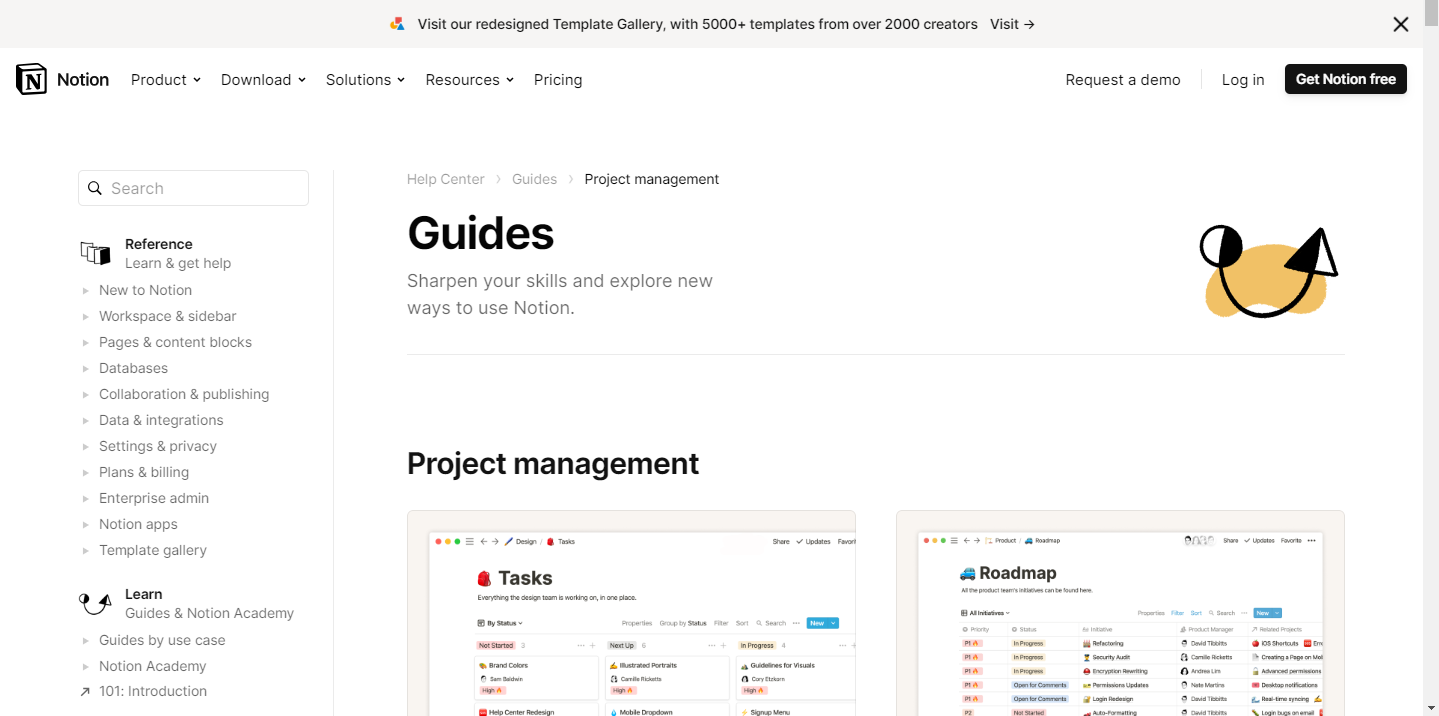This screenshot has height=716, width=1439.
Task: Open the Roadmap guide thumbnail card
Action: pos(1120,613)
